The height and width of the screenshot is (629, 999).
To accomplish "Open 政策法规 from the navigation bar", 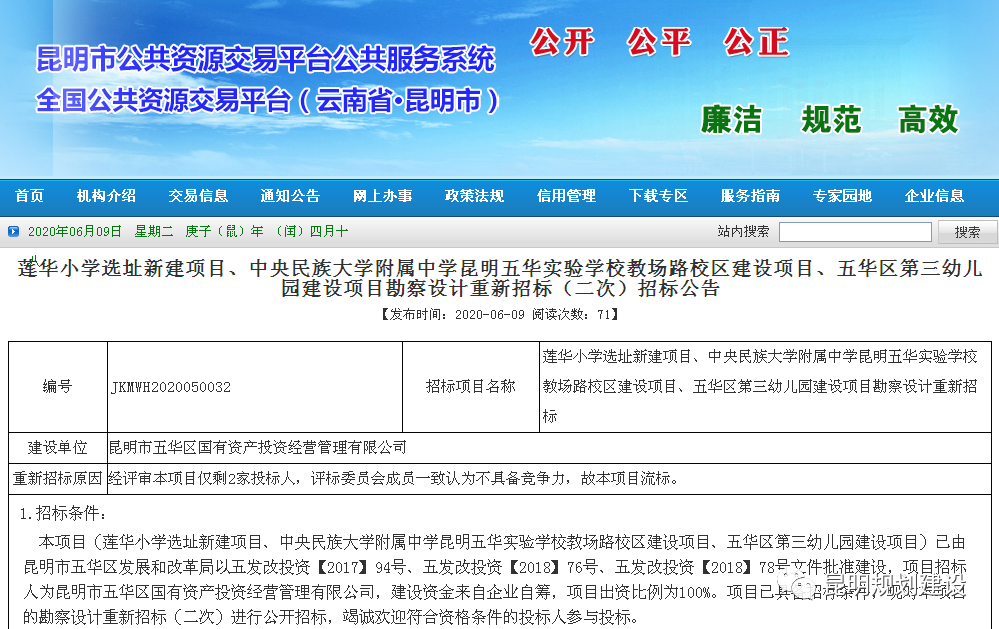I will point(474,196).
